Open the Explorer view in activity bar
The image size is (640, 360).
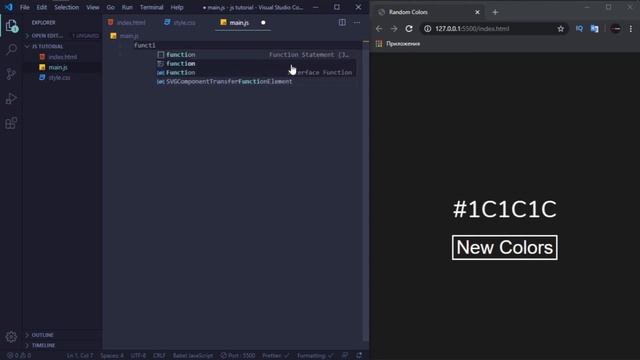point(11,26)
